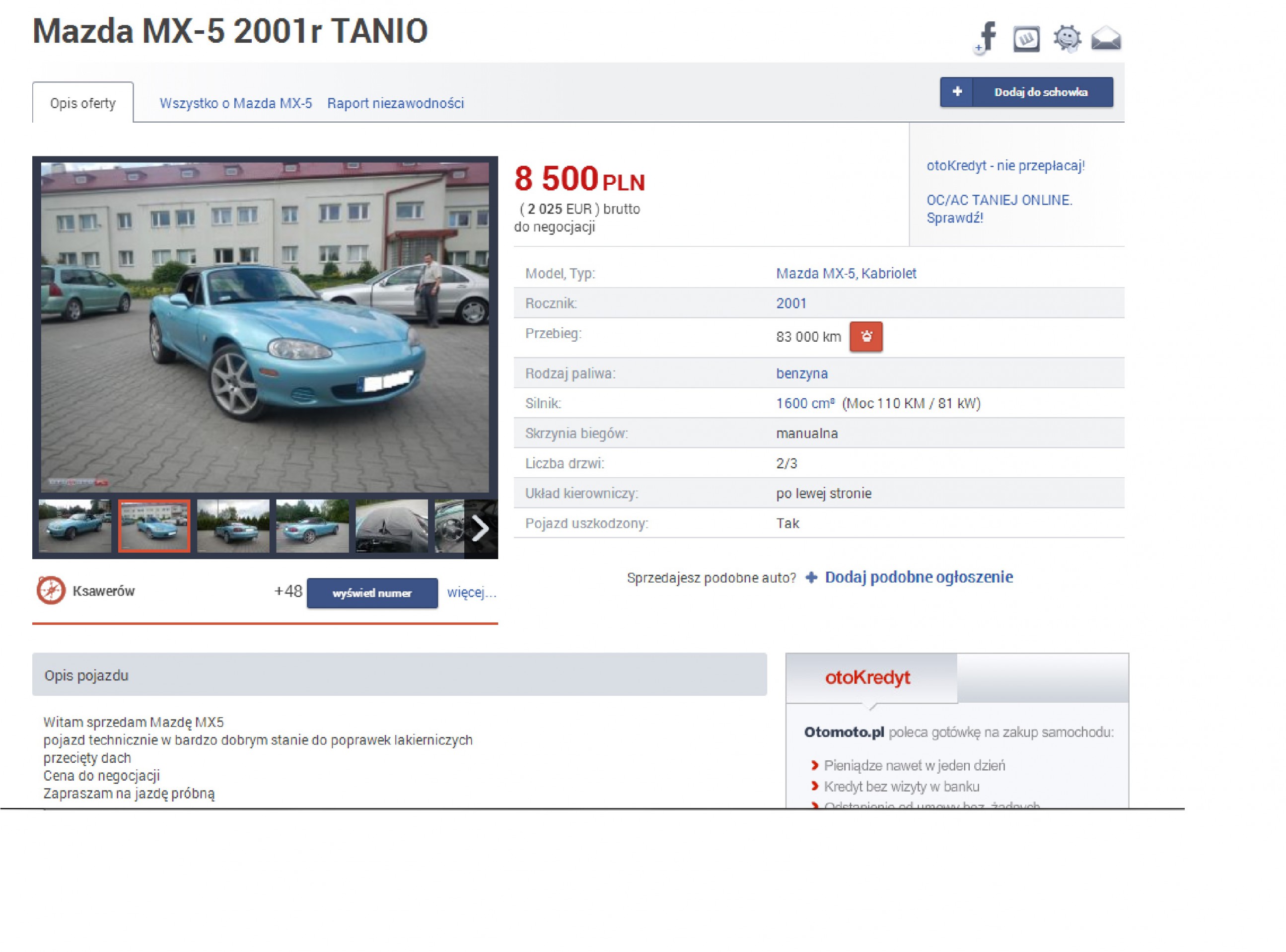Click the red mileage check icon
The width and height of the screenshot is (1286, 952).
point(865,337)
